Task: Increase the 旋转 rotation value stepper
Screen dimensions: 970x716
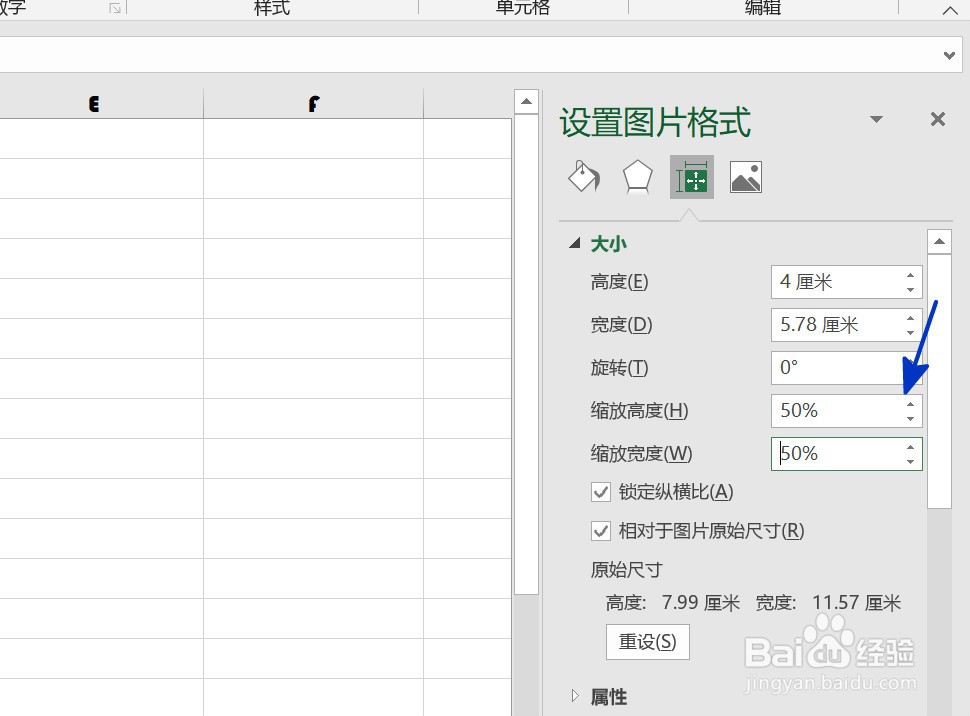Action: coord(909,362)
